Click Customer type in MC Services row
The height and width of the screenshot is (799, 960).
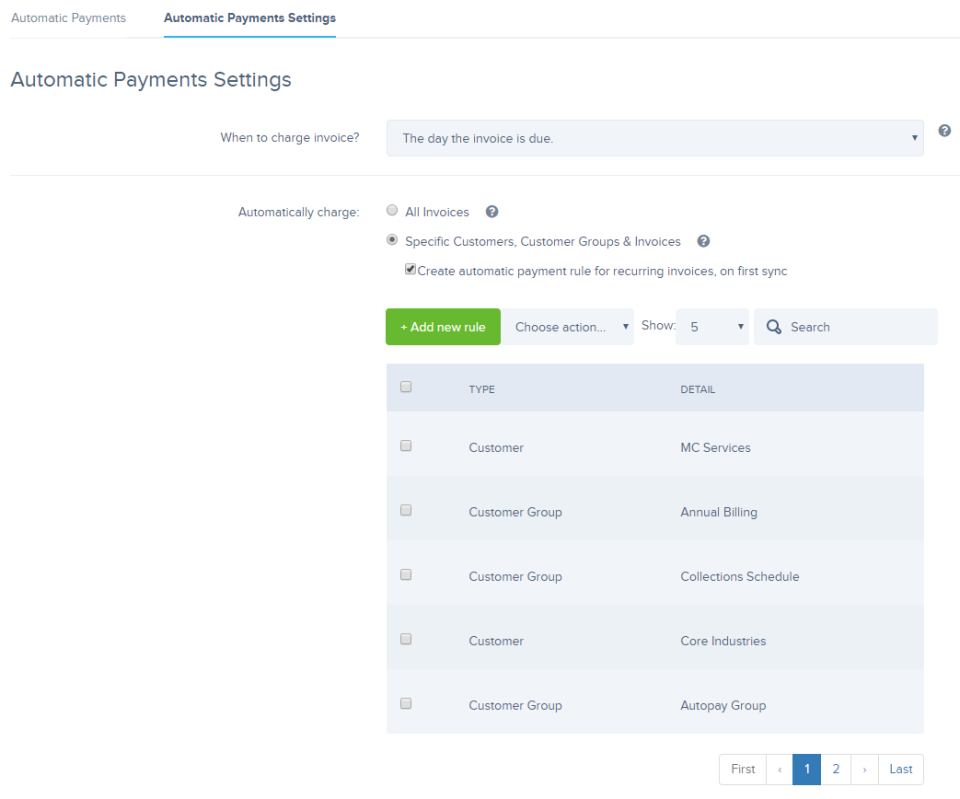pyautogui.click(x=496, y=448)
